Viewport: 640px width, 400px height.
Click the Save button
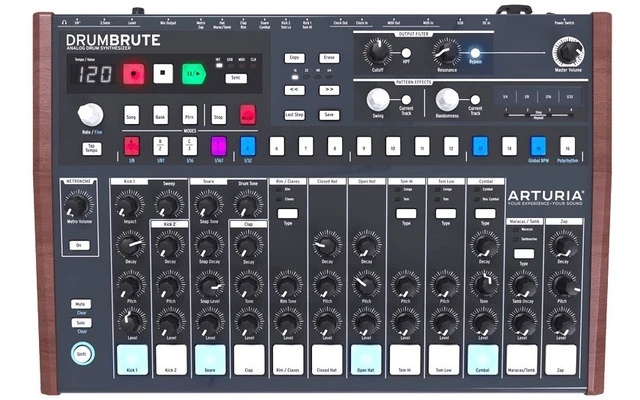point(329,115)
